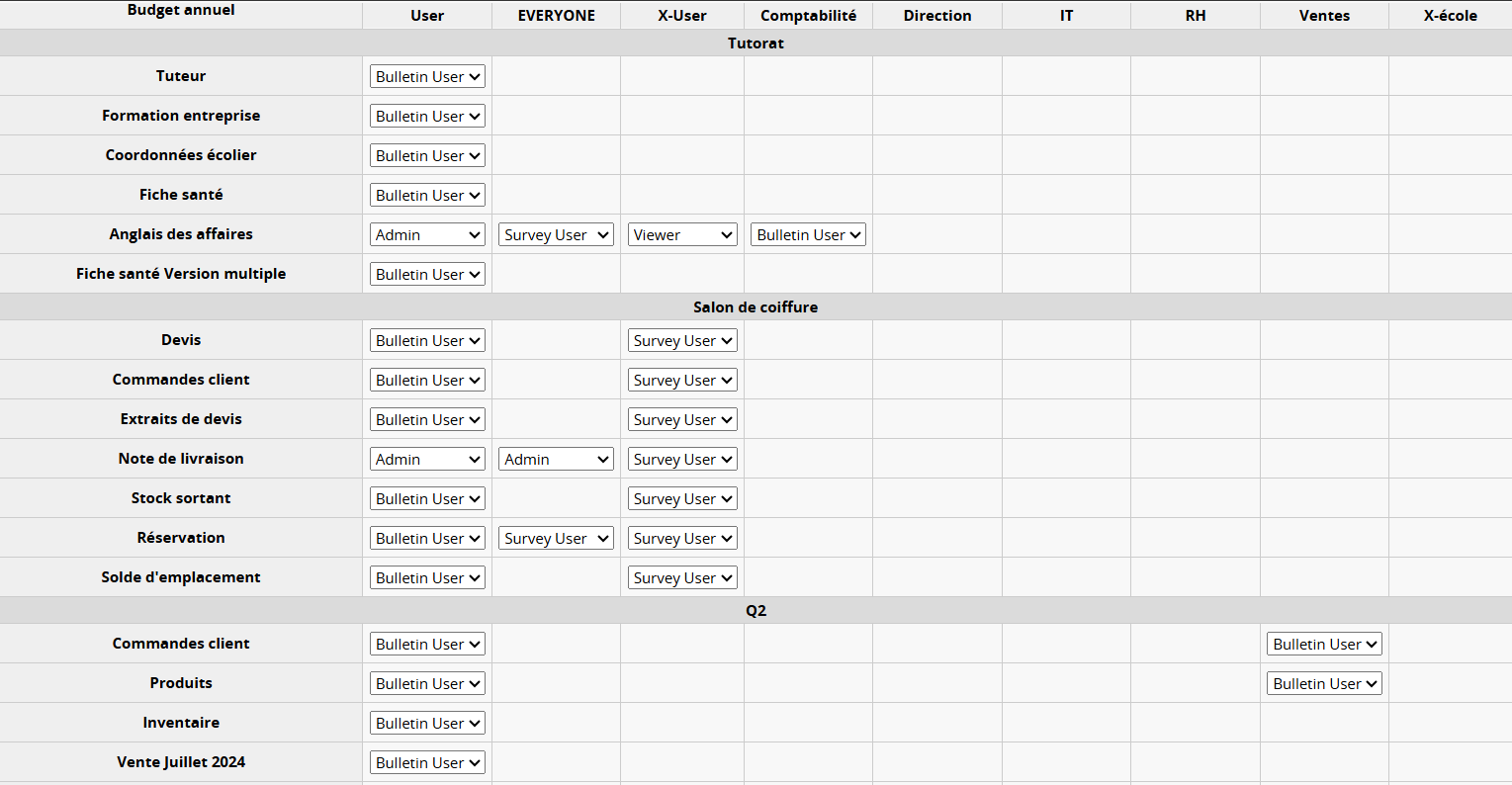
Task: Expand EVERYONE Admin dropdown for Note de livraison
Action: click(x=556, y=459)
